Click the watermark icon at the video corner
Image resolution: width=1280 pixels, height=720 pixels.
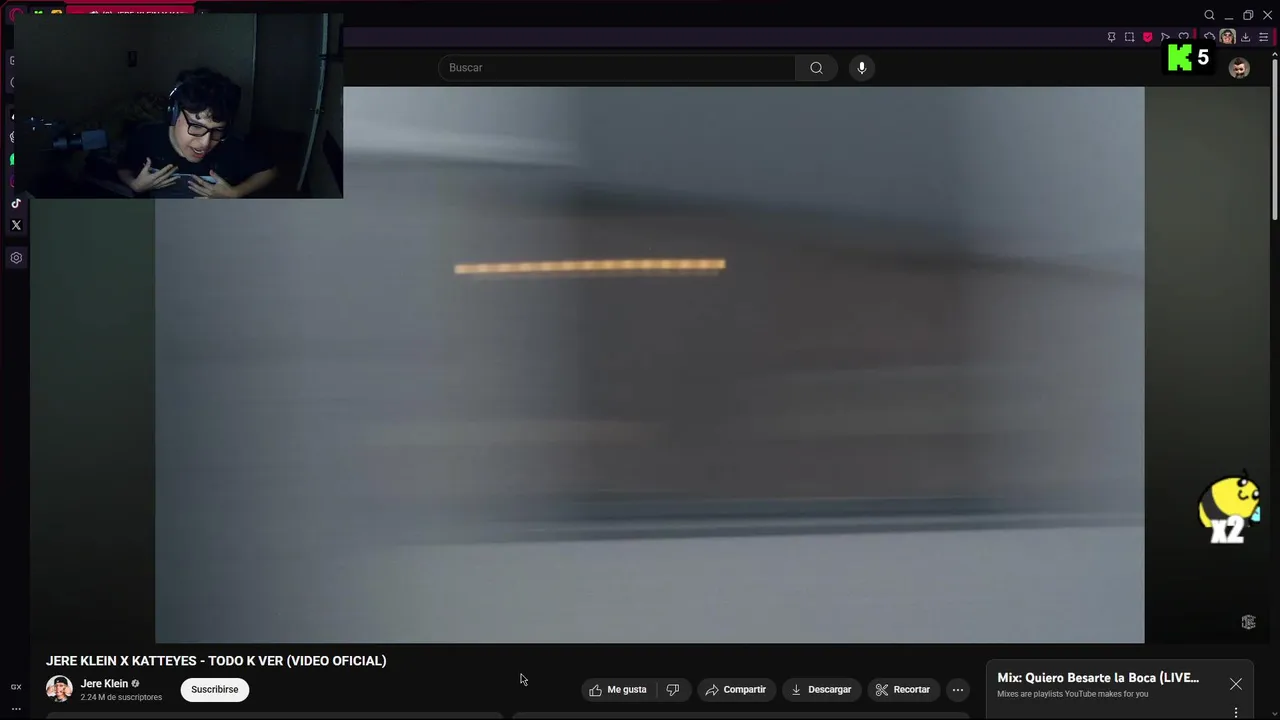click(x=1248, y=622)
